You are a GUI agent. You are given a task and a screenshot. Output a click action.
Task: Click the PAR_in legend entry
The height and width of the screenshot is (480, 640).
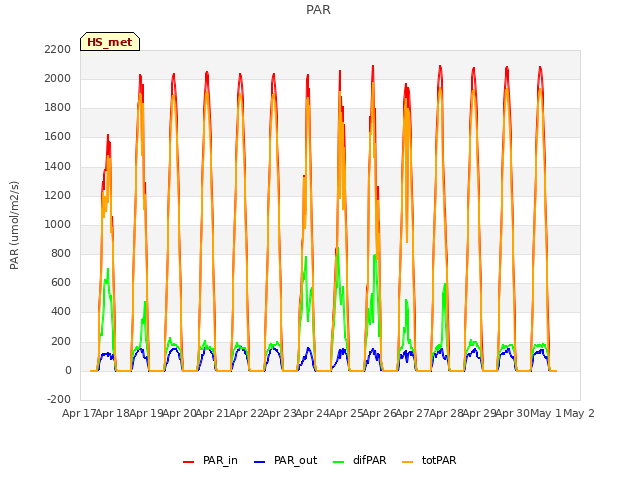(210, 460)
